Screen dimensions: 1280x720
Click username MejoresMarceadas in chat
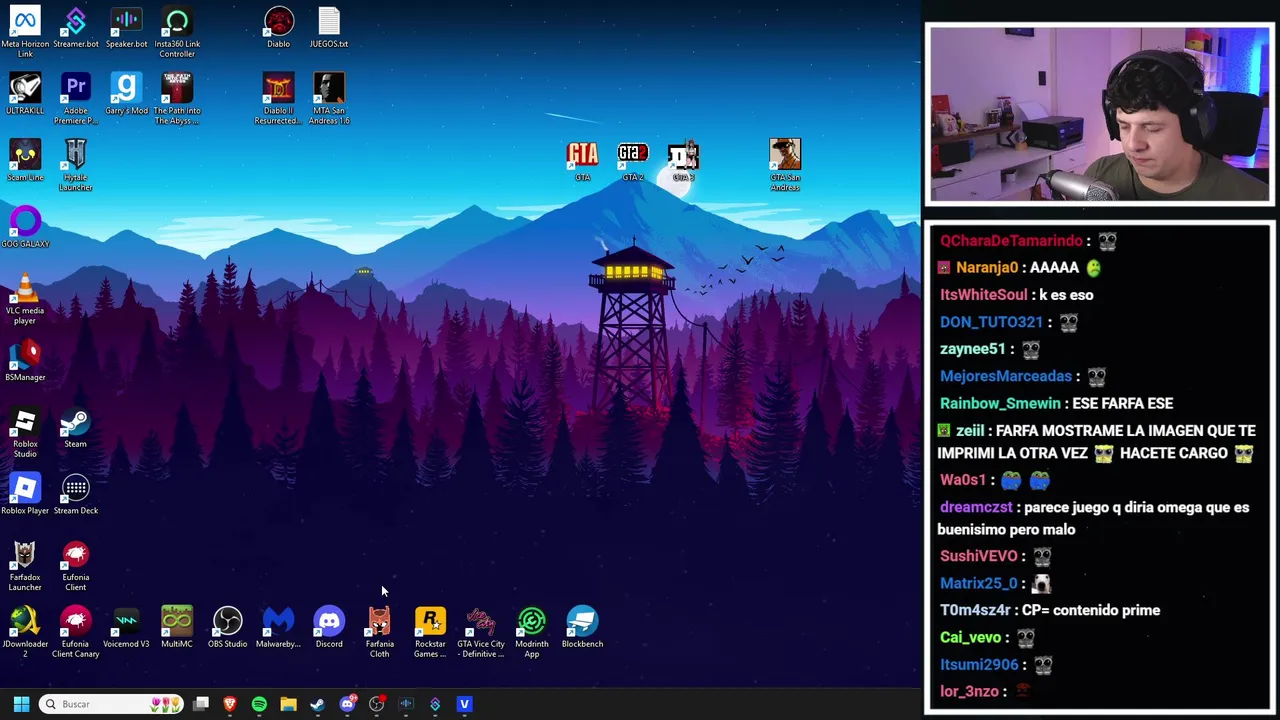point(1005,376)
